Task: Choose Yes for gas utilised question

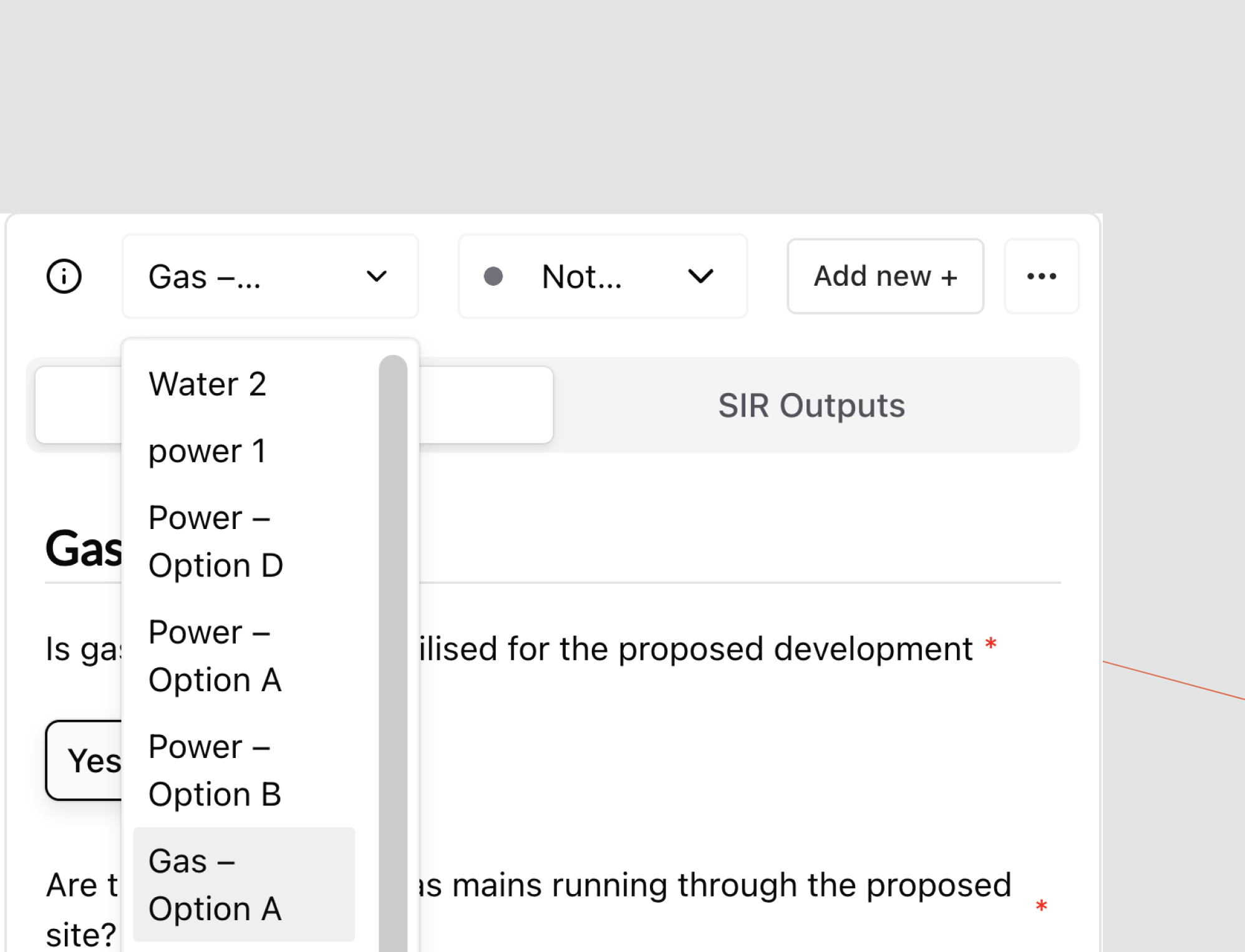Action: pos(87,760)
